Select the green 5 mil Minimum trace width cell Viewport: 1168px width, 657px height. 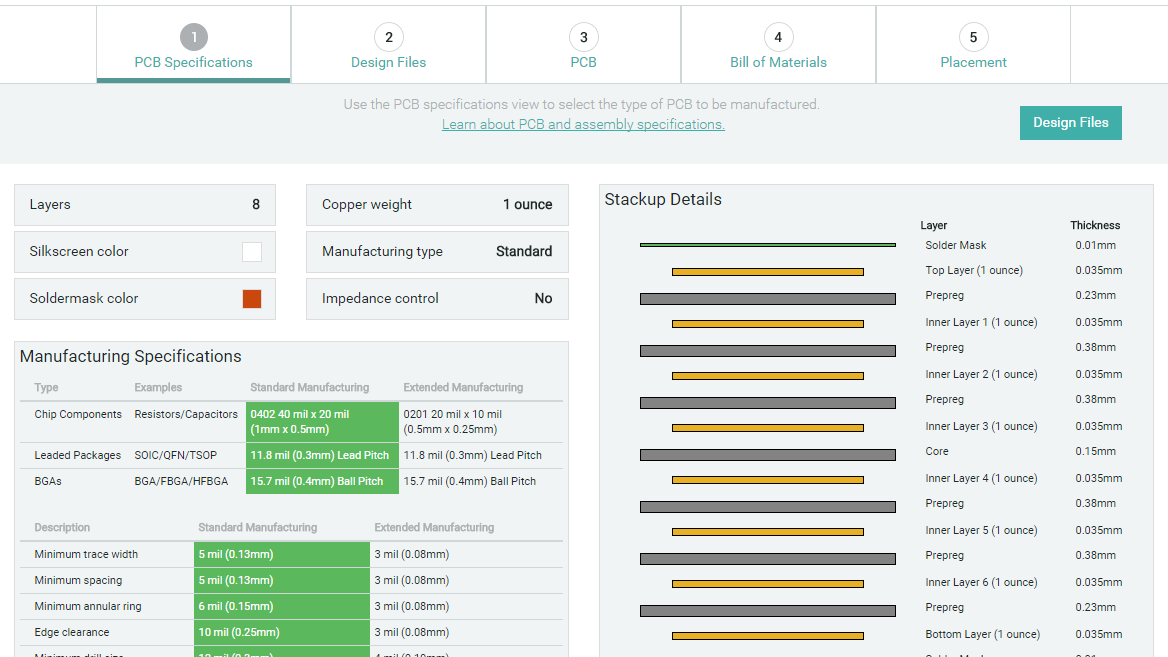pos(281,555)
